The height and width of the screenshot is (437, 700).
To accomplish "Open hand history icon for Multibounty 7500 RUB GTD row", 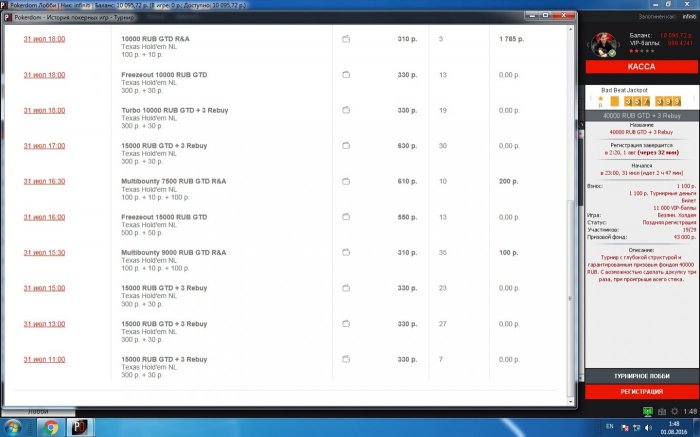I will coord(346,181).
